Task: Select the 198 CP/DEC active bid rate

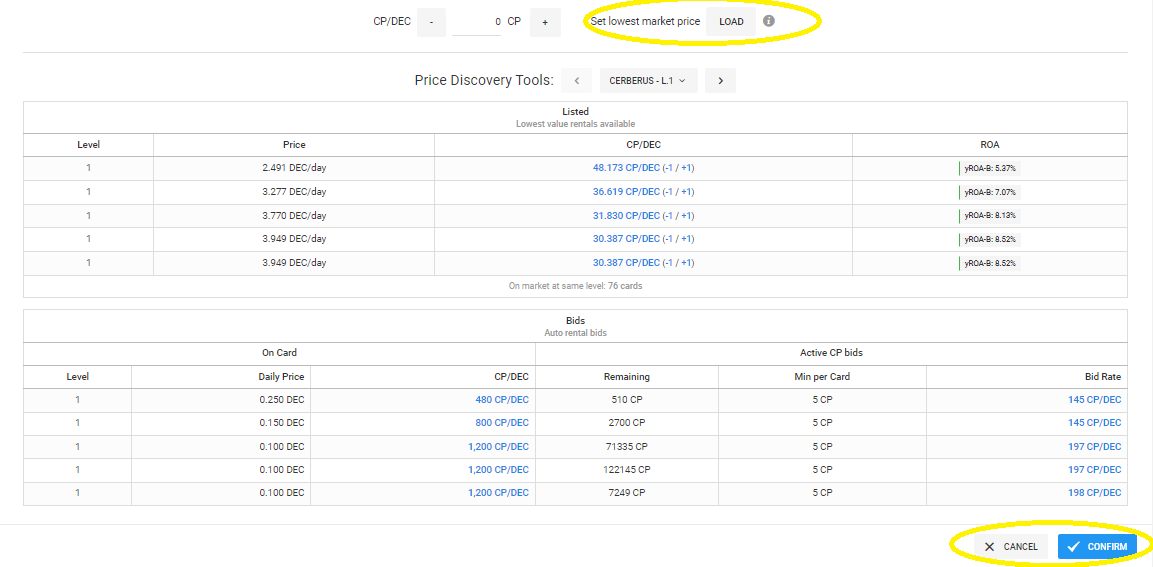Action: click(1094, 493)
